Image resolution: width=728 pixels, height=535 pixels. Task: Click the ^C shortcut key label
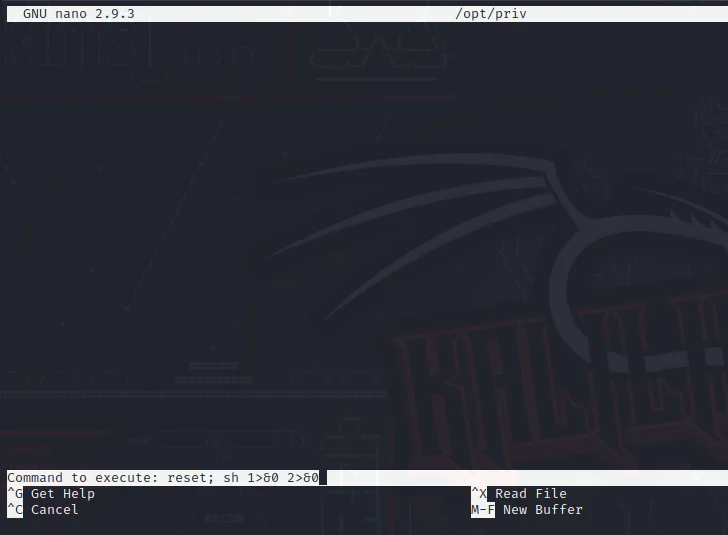(x=15, y=509)
